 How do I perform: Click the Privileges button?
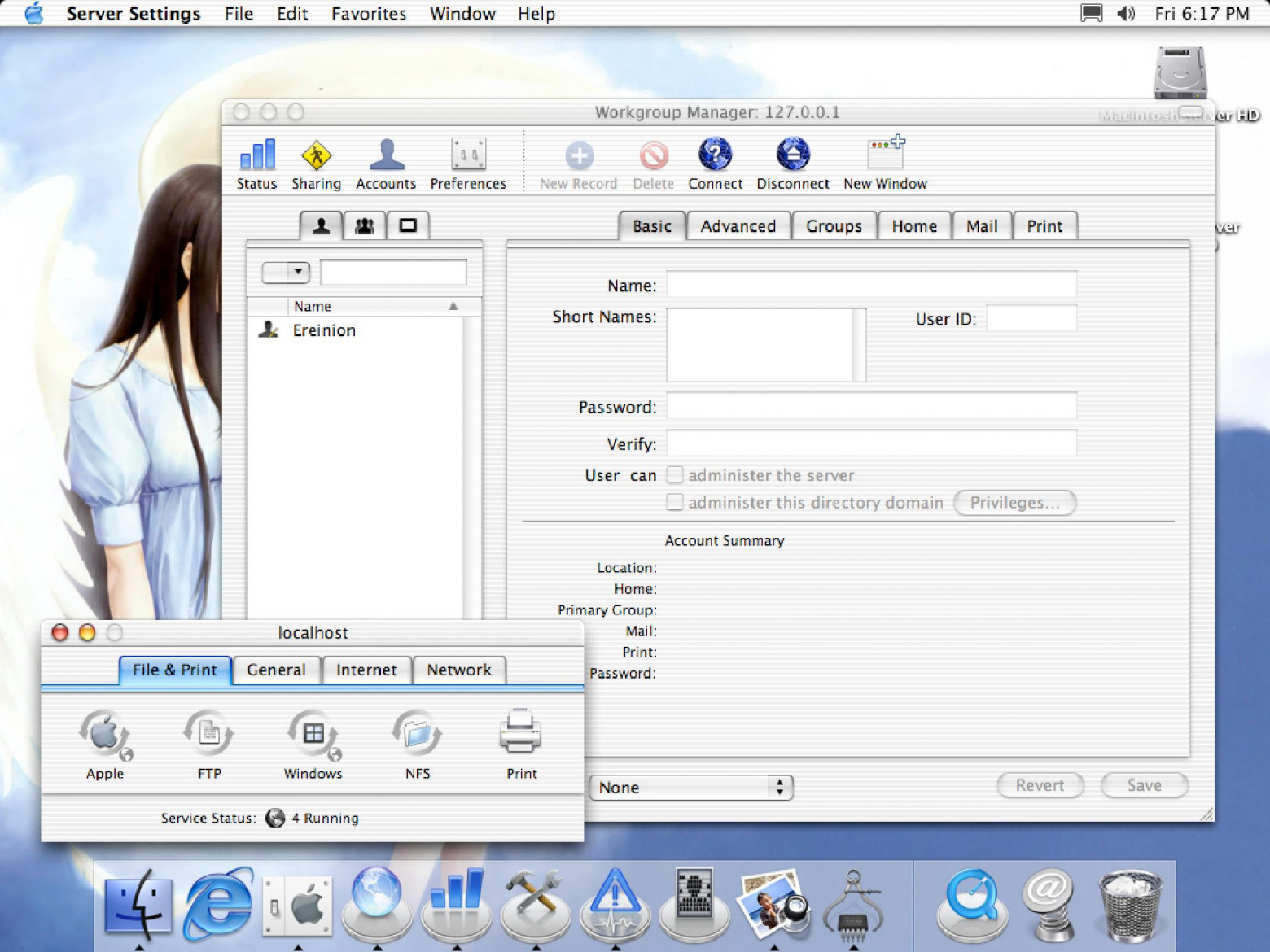1014,503
